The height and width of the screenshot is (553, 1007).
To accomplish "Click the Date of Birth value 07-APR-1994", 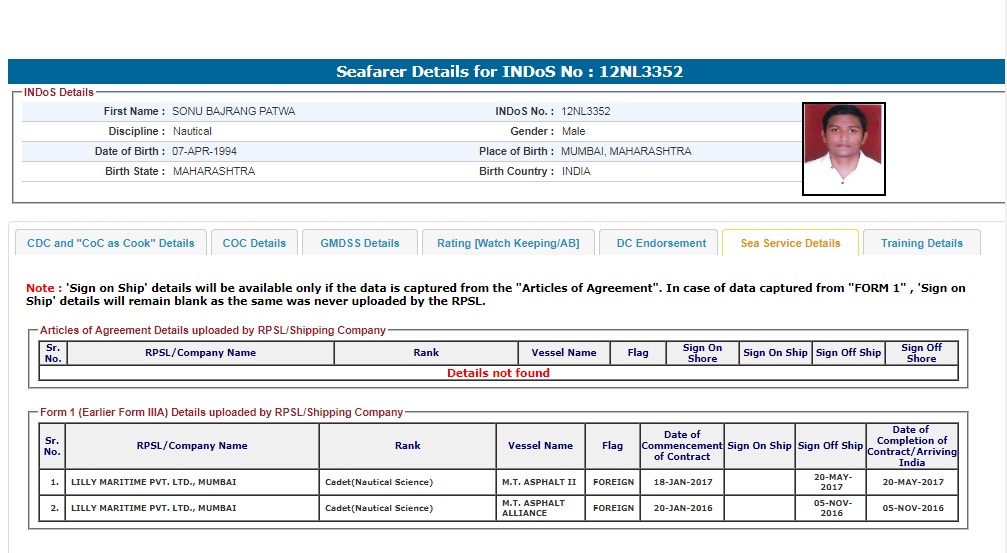I will (x=205, y=151).
